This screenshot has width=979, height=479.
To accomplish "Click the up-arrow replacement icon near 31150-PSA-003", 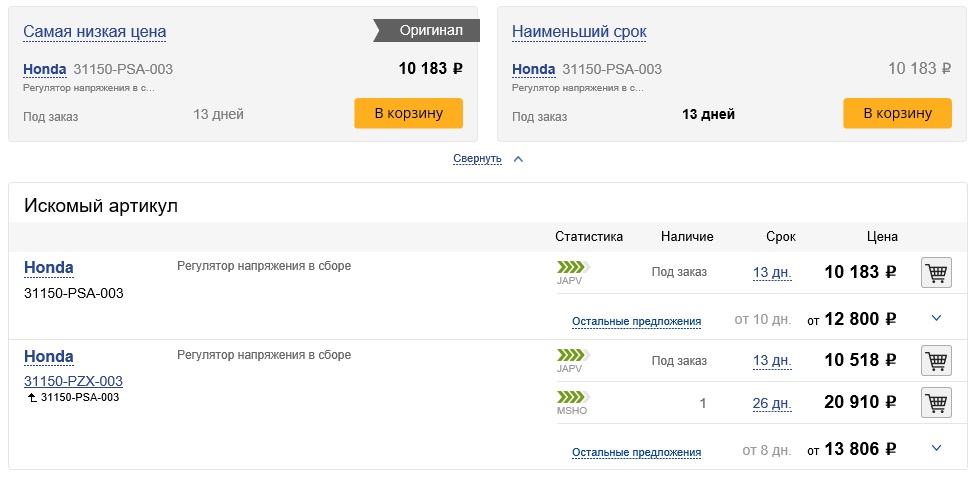I will point(31,398).
